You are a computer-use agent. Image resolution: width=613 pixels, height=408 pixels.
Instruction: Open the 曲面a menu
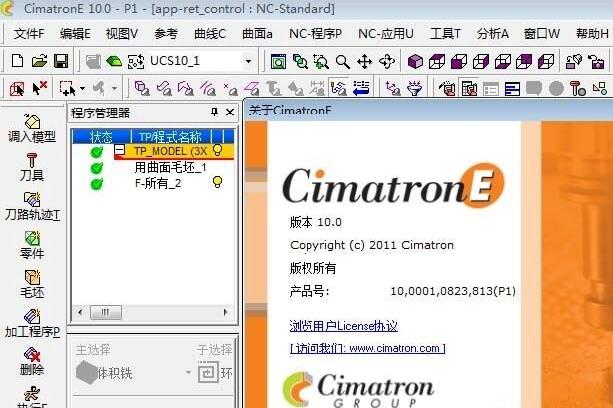[257, 34]
